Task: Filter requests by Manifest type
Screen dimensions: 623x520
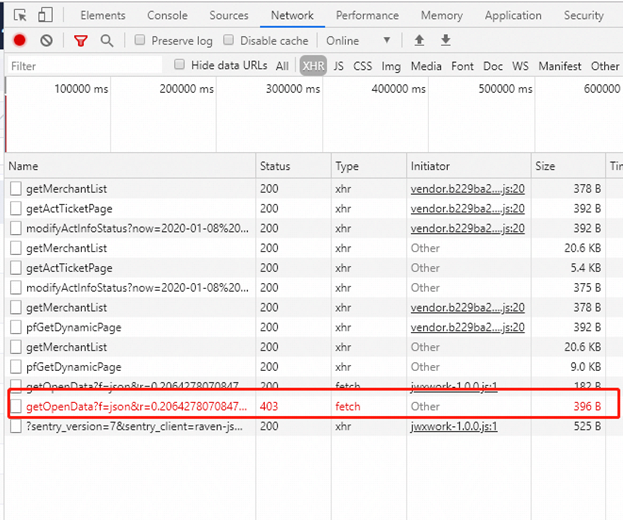Action: [x=560, y=66]
